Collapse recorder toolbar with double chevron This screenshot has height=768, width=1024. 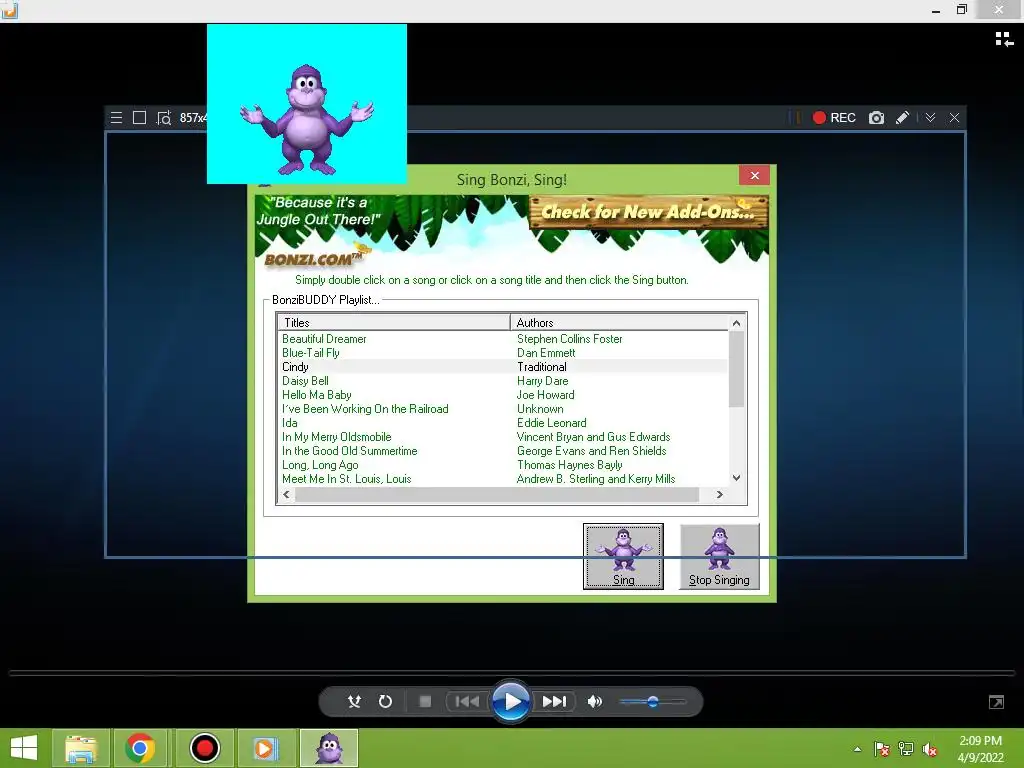pos(931,118)
